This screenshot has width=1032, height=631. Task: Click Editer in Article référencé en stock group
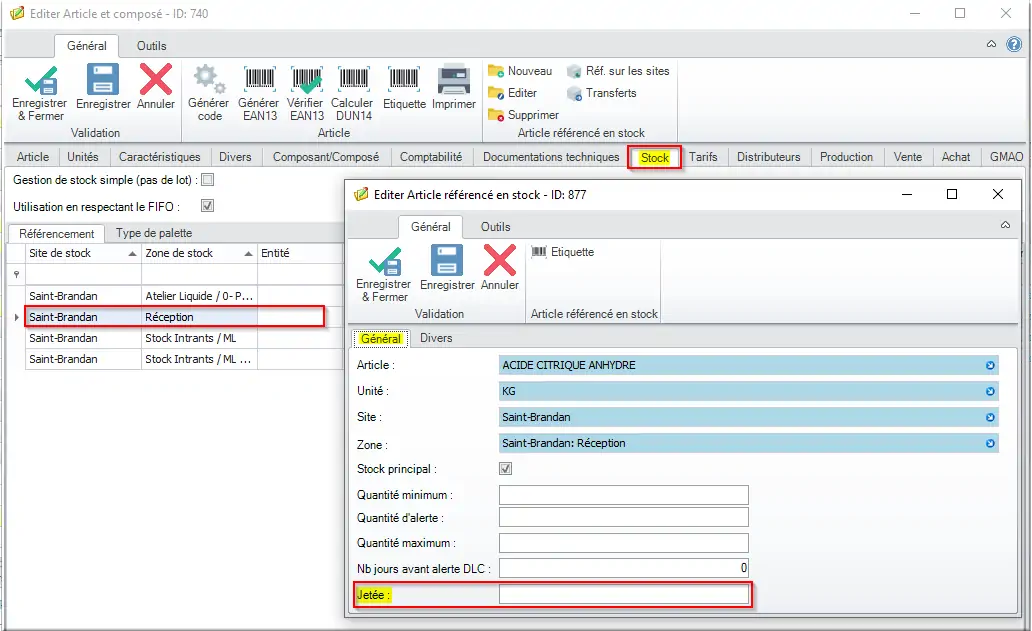(513, 93)
